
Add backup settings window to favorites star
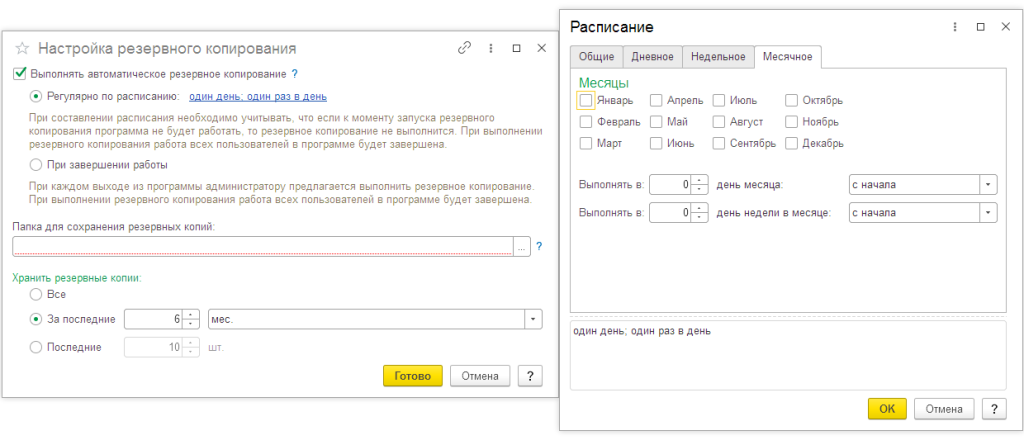(x=21, y=48)
